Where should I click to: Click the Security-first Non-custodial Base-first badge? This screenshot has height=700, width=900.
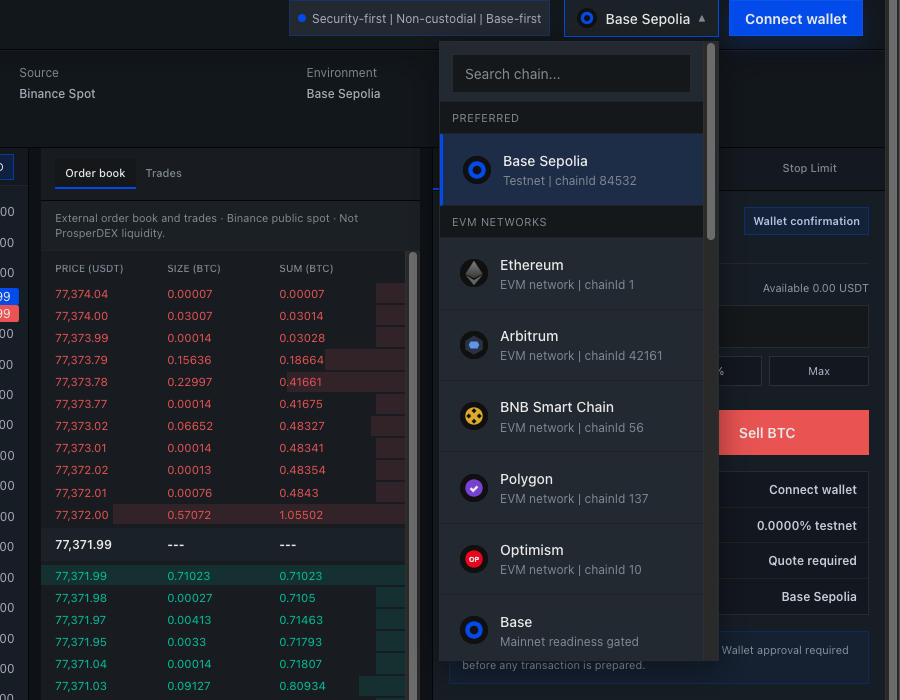point(420,18)
